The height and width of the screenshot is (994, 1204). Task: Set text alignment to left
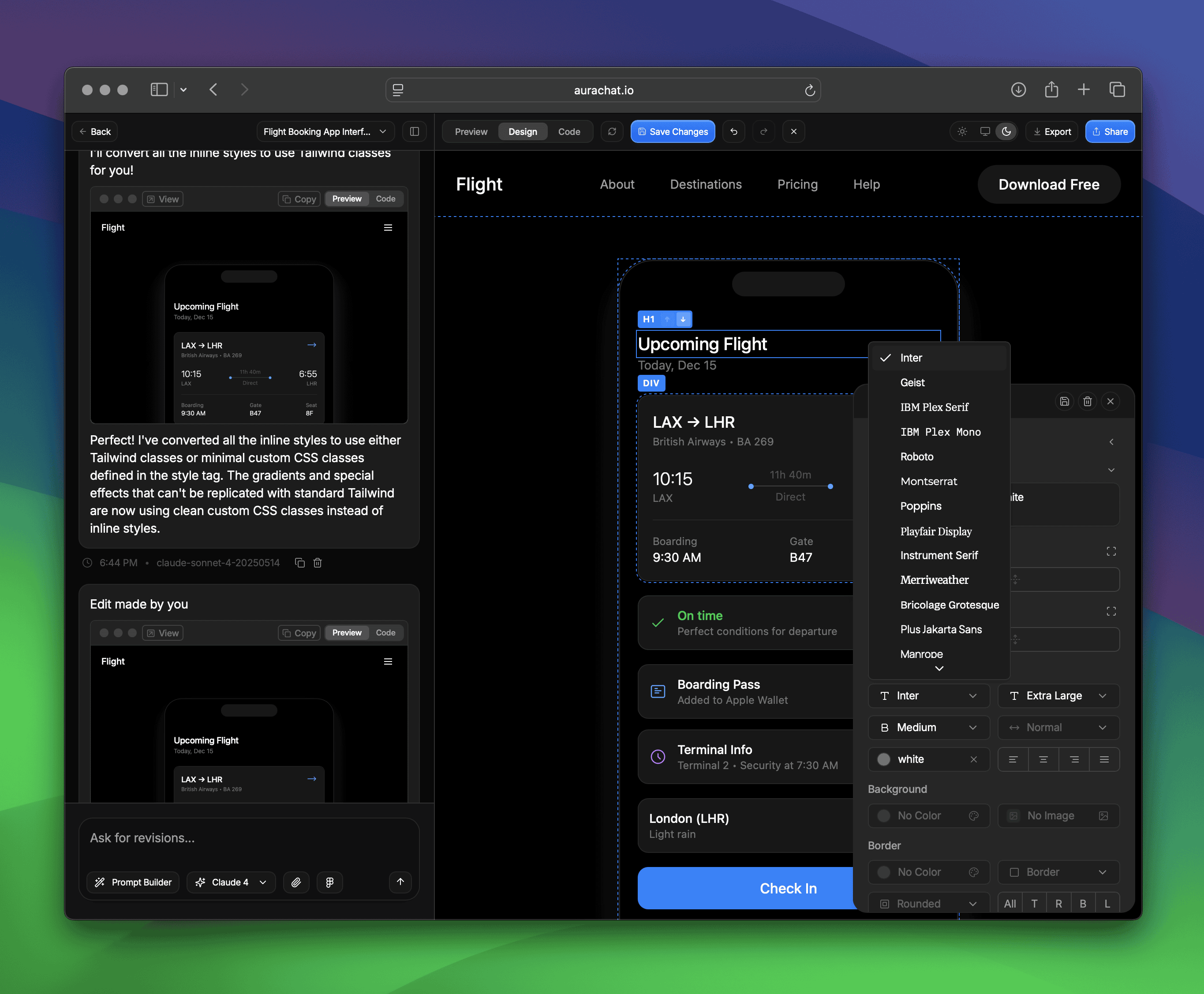click(1013, 759)
